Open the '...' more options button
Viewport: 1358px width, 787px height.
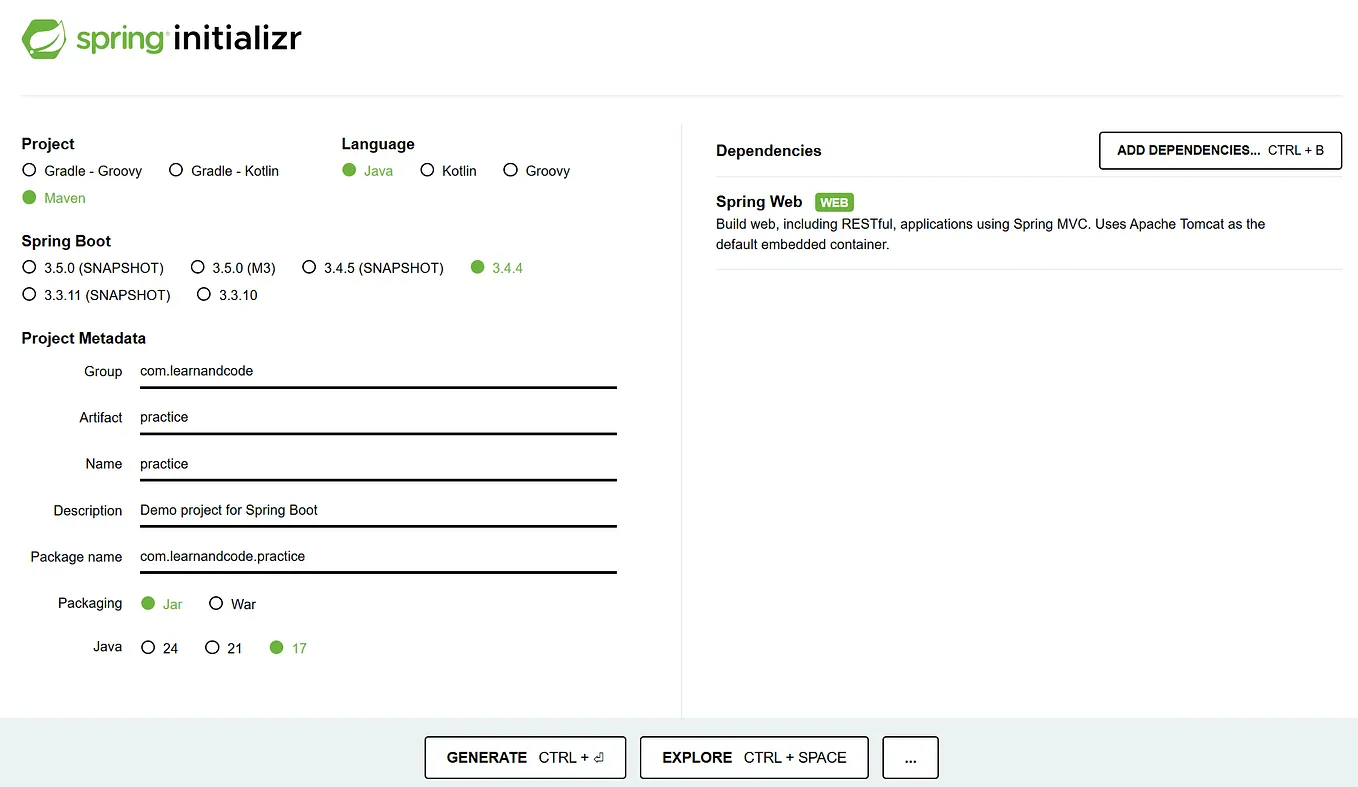(x=909, y=757)
